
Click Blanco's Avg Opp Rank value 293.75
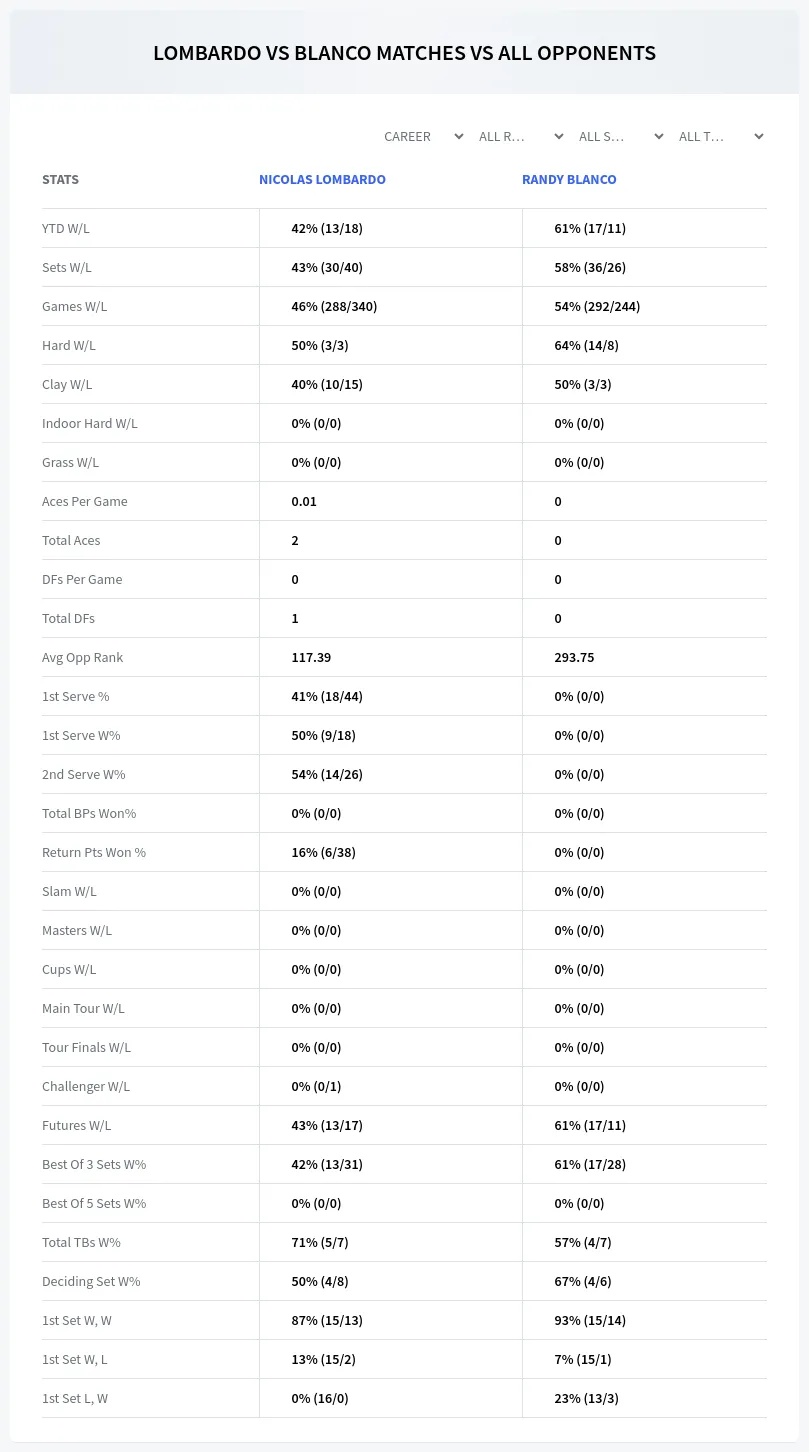click(x=574, y=657)
